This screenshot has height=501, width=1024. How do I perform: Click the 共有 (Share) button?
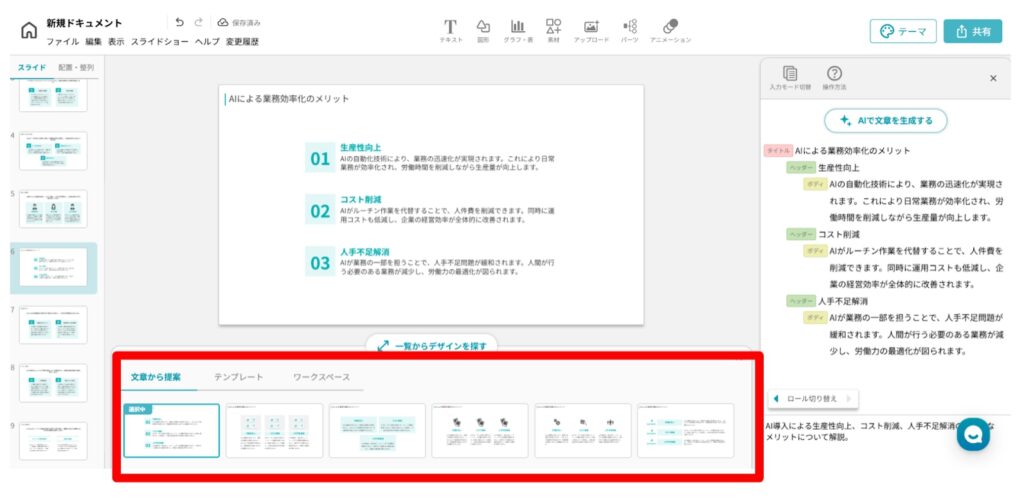coord(972,31)
